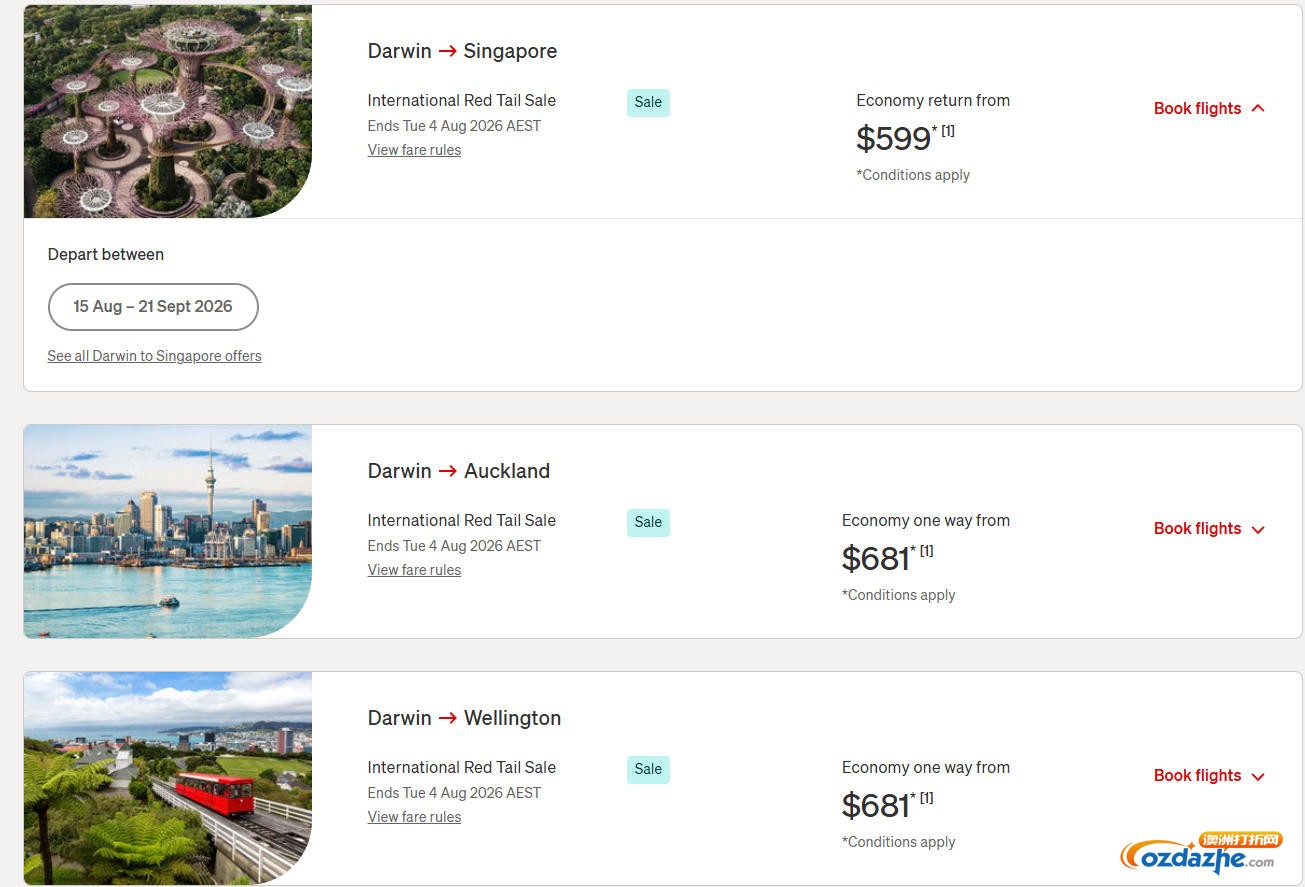The image size is (1305, 887).
Task: View fare rules for Darwin to Singapore
Action: click(414, 150)
